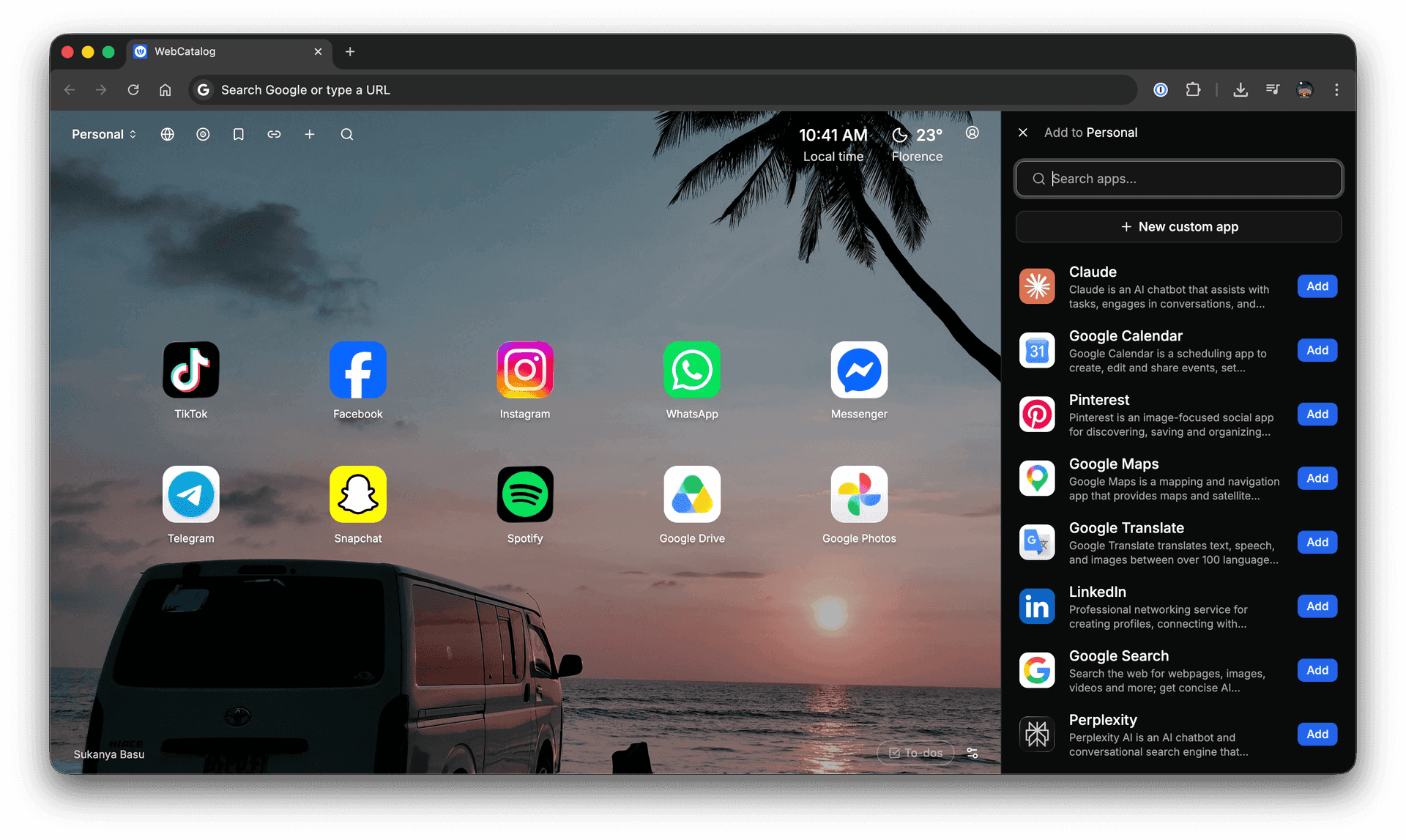This screenshot has width=1406, height=840.
Task: Focus the Search apps field
Action: pyautogui.click(x=1178, y=179)
